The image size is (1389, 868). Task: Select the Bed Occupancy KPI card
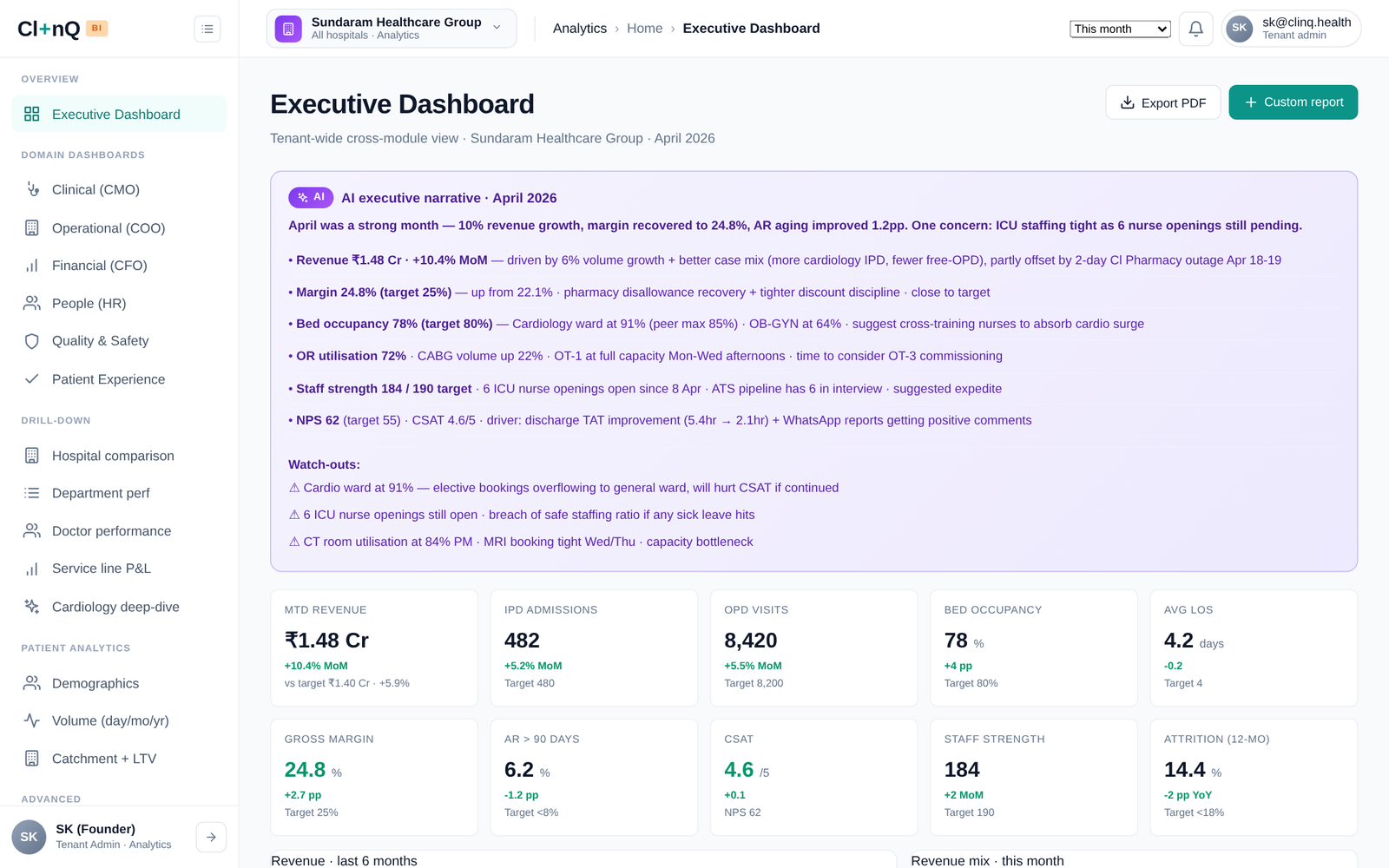tap(1034, 648)
